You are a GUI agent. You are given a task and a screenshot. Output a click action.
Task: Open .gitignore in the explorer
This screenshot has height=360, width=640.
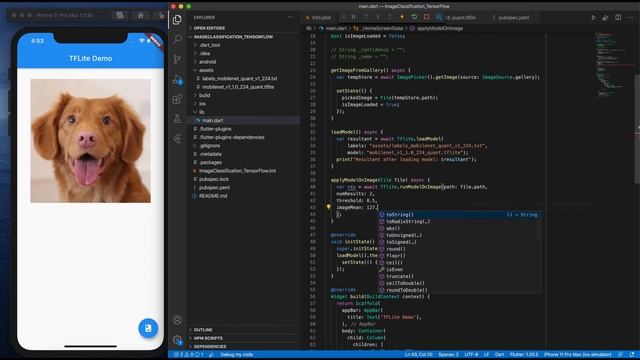click(210, 146)
